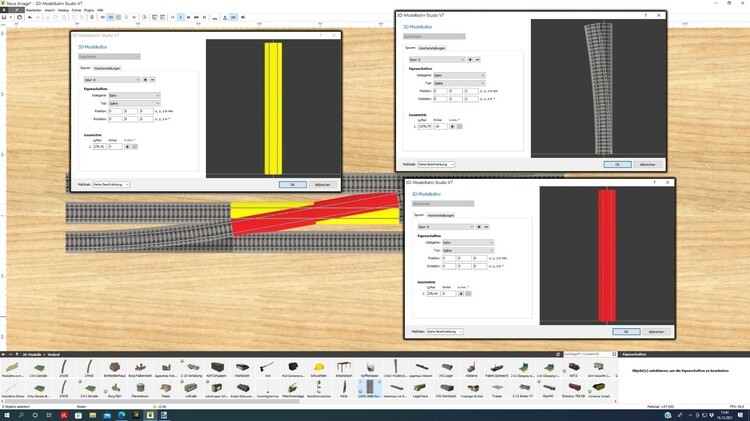The image size is (750, 421).
Task: Click the publish globe icon in the toolbar
Action: [19, 17]
